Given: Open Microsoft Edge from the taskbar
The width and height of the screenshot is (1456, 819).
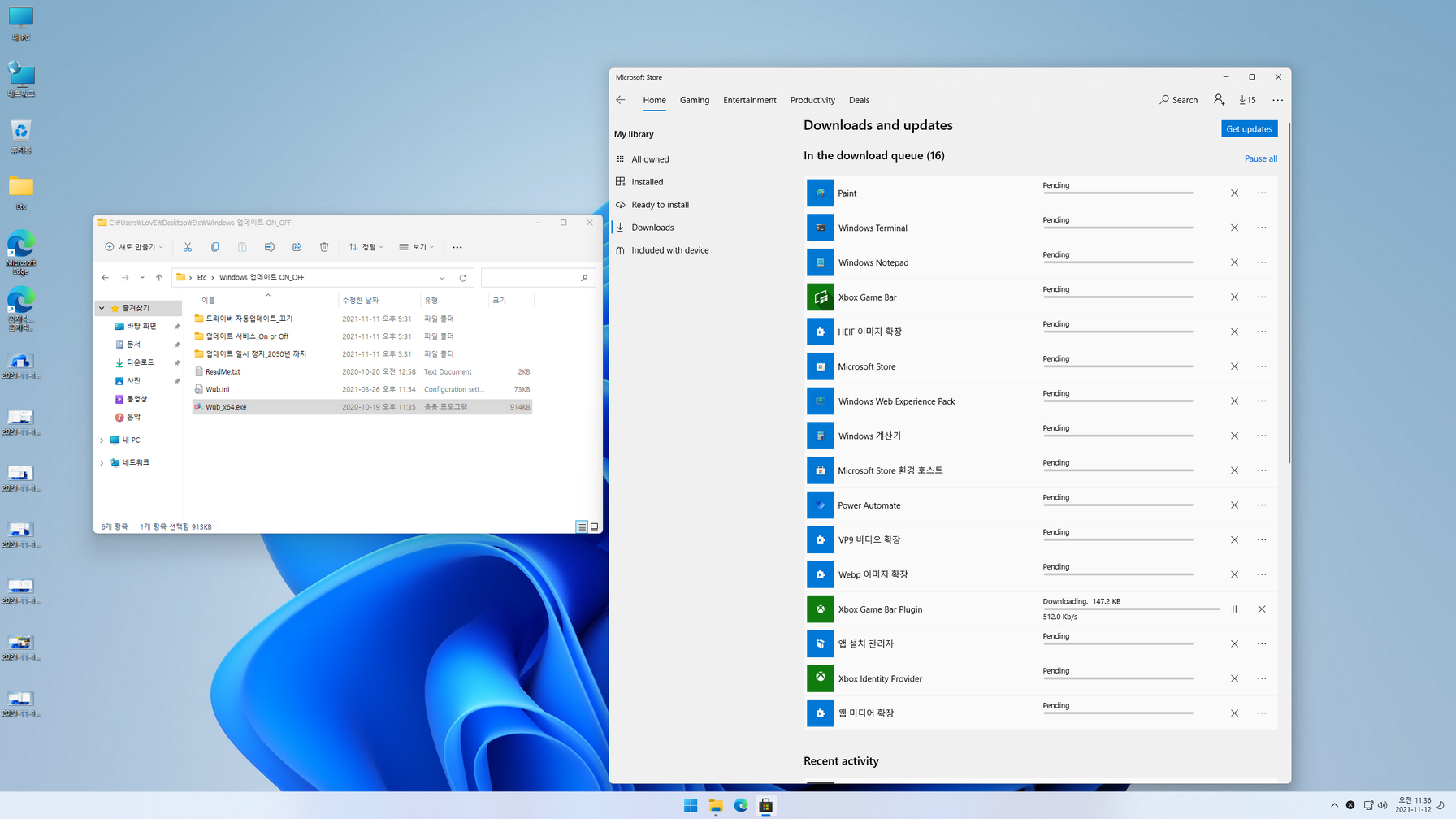Looking at the screenshot, I should click(x=741, y=805).
